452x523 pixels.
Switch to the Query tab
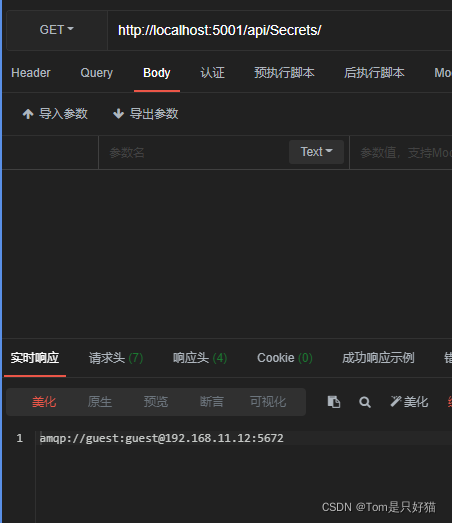(97, 73)
